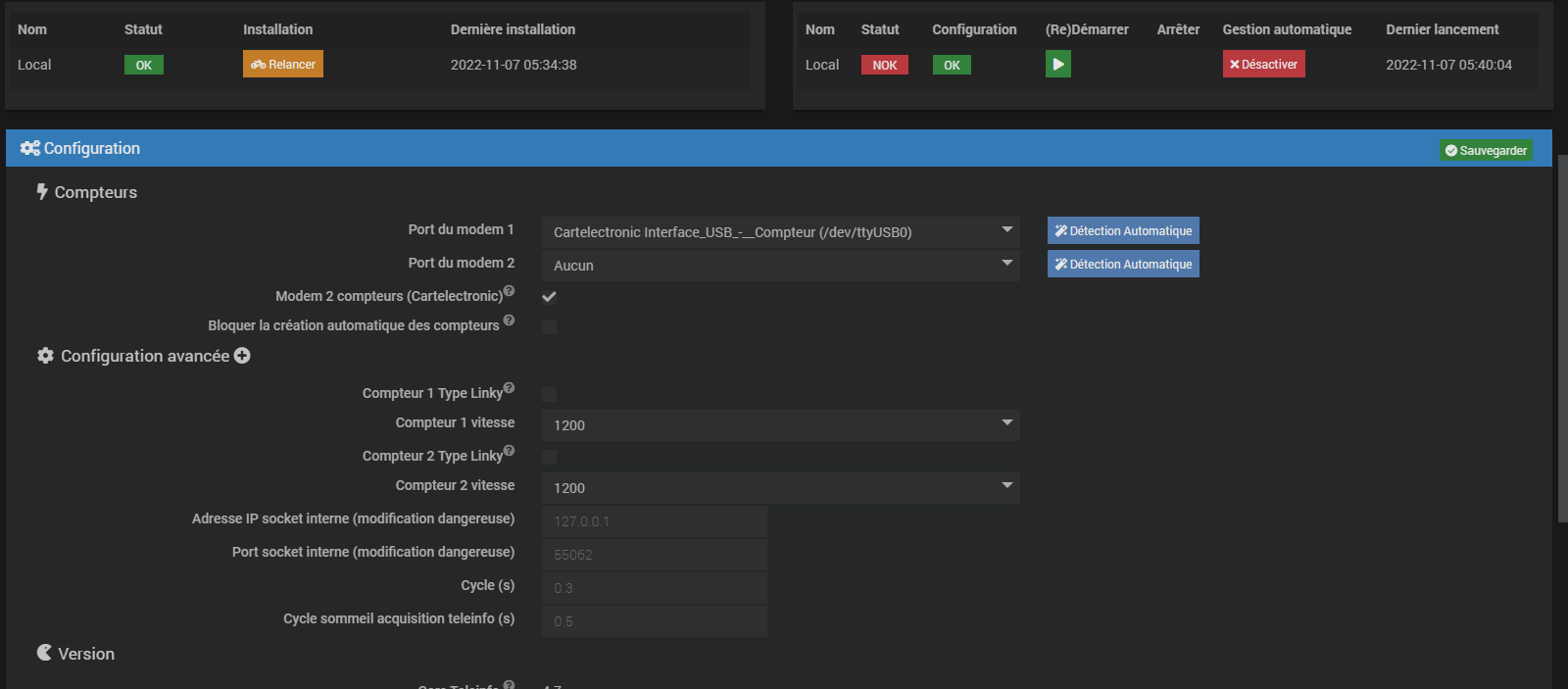
Task: Click the green Sauvegarder button
Action: point(1486,150)
